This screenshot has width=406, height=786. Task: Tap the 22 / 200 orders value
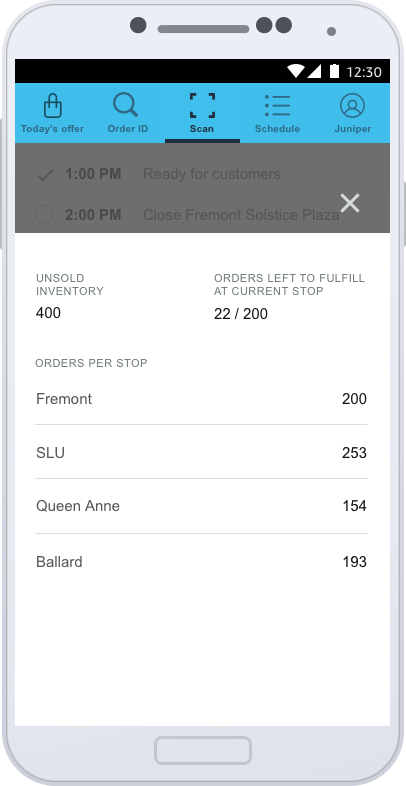coord(241,314)
